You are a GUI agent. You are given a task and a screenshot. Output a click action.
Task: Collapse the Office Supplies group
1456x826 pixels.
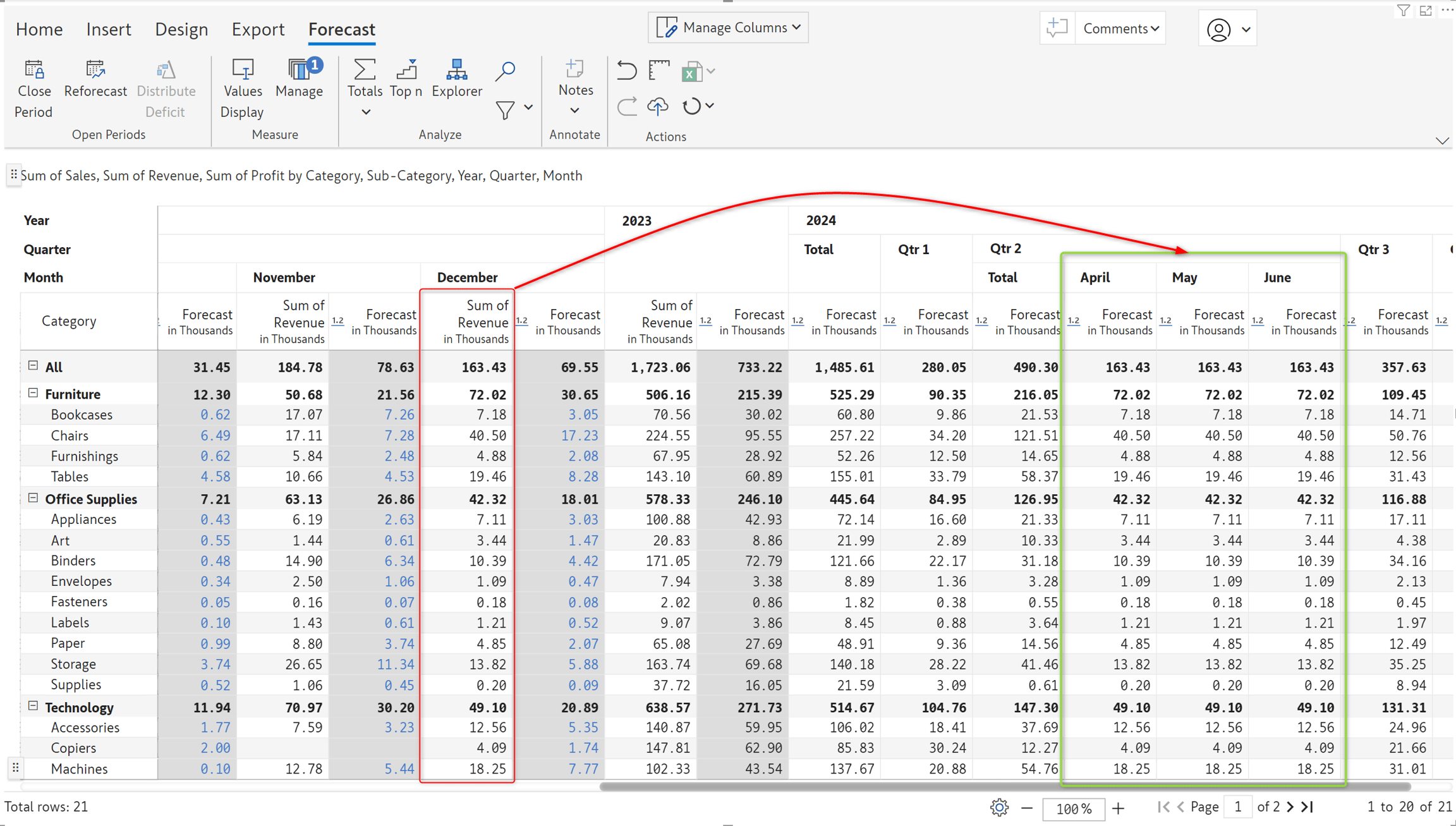point(33,499)
